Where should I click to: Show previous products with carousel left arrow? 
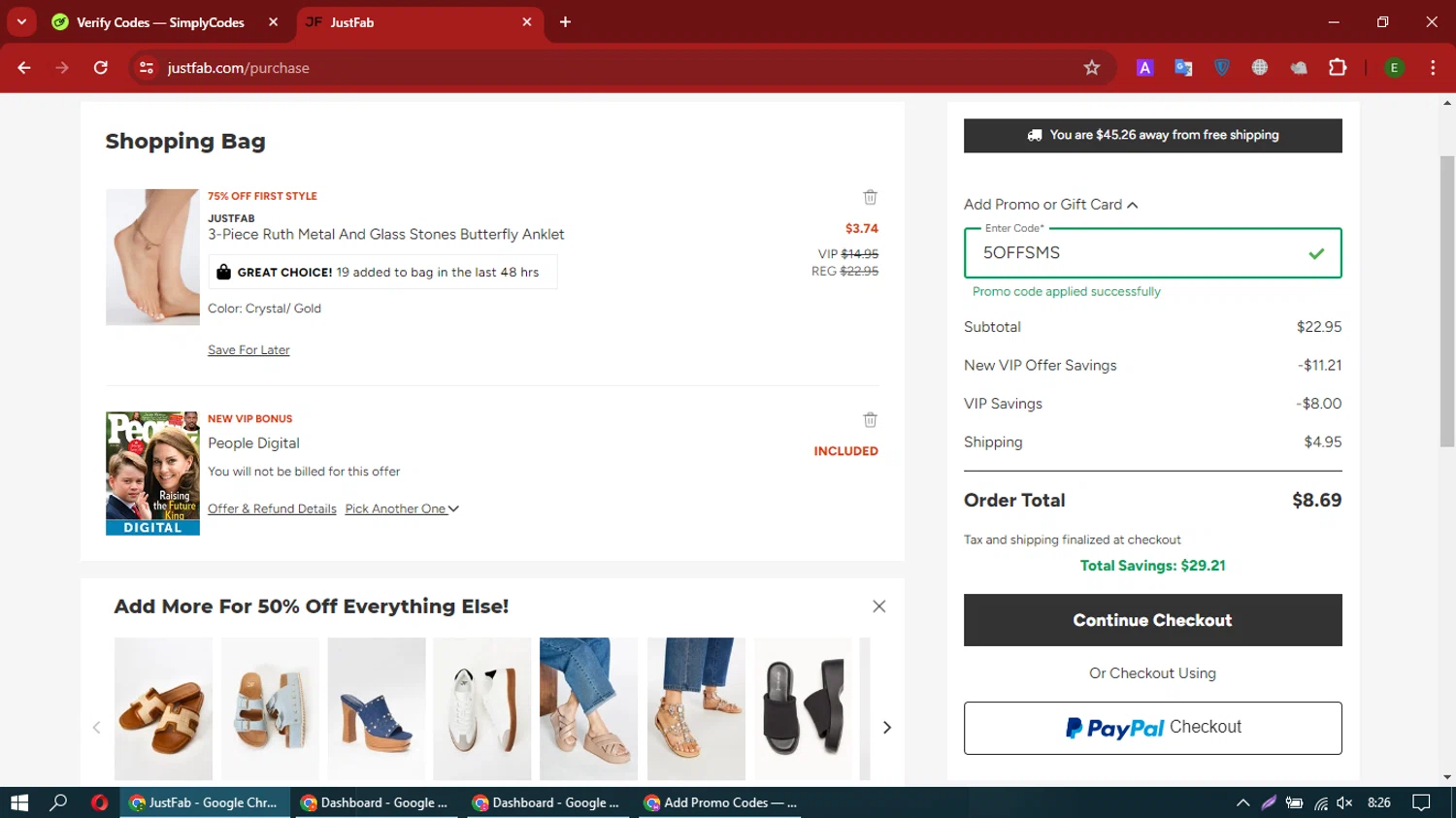point(96,727)
